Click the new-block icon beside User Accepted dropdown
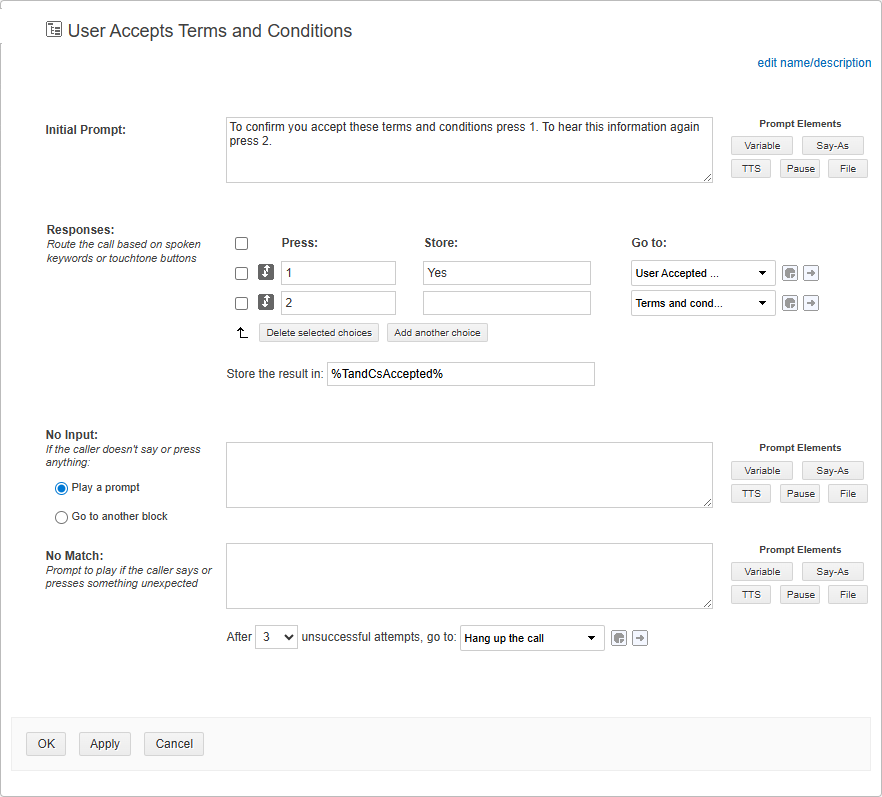 (790, 273)
